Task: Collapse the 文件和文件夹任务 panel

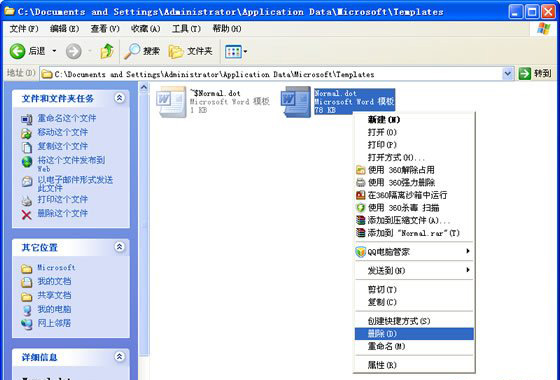Action: pyautogui.click(x=119, y=98)
